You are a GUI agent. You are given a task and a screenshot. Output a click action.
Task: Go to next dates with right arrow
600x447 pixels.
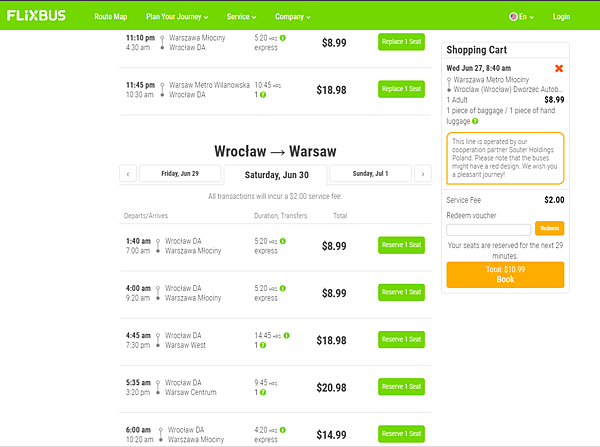point(423,174)
